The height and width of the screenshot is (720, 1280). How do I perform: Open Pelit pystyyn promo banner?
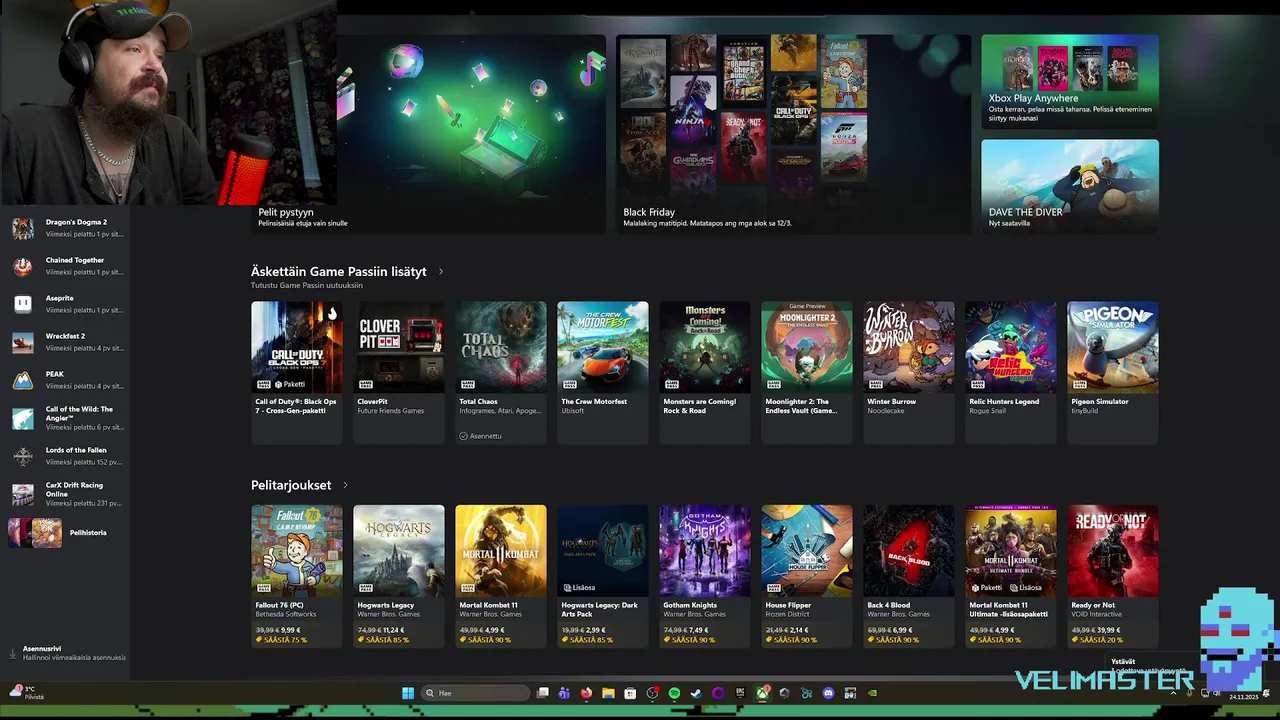[x=428, y=134]
